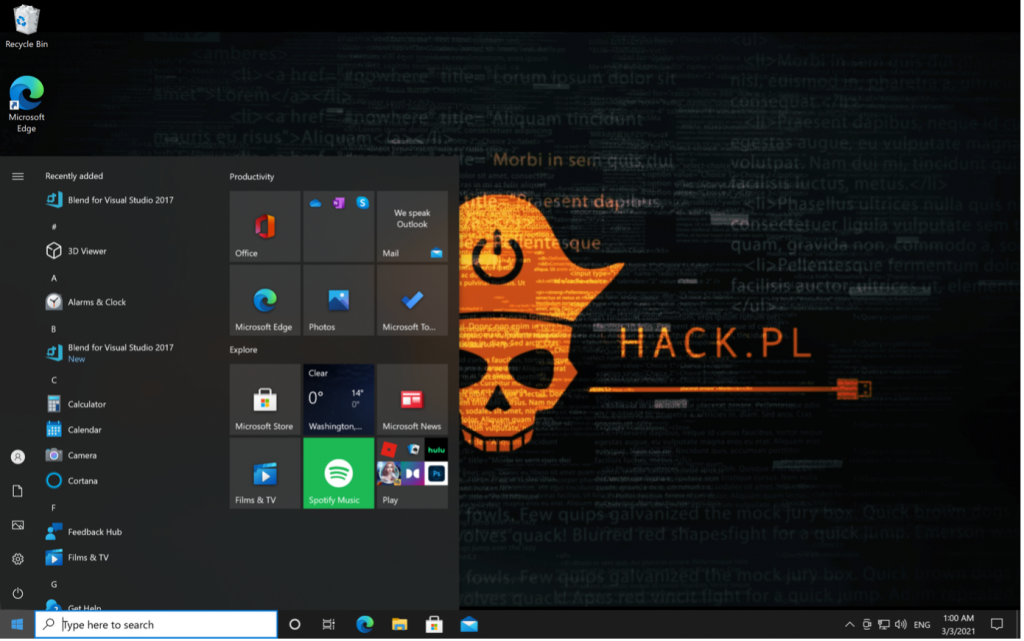This screenshot has height=641, width=1024.
Task: Launch Edge from the taskbar
Action: coord(364,625)
